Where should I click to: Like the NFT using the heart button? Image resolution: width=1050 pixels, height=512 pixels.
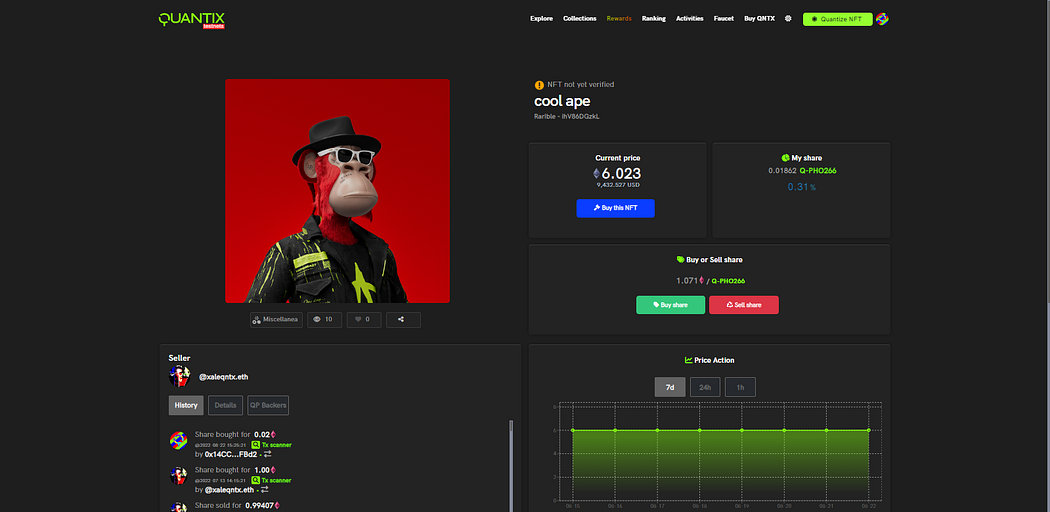point(364,319)
